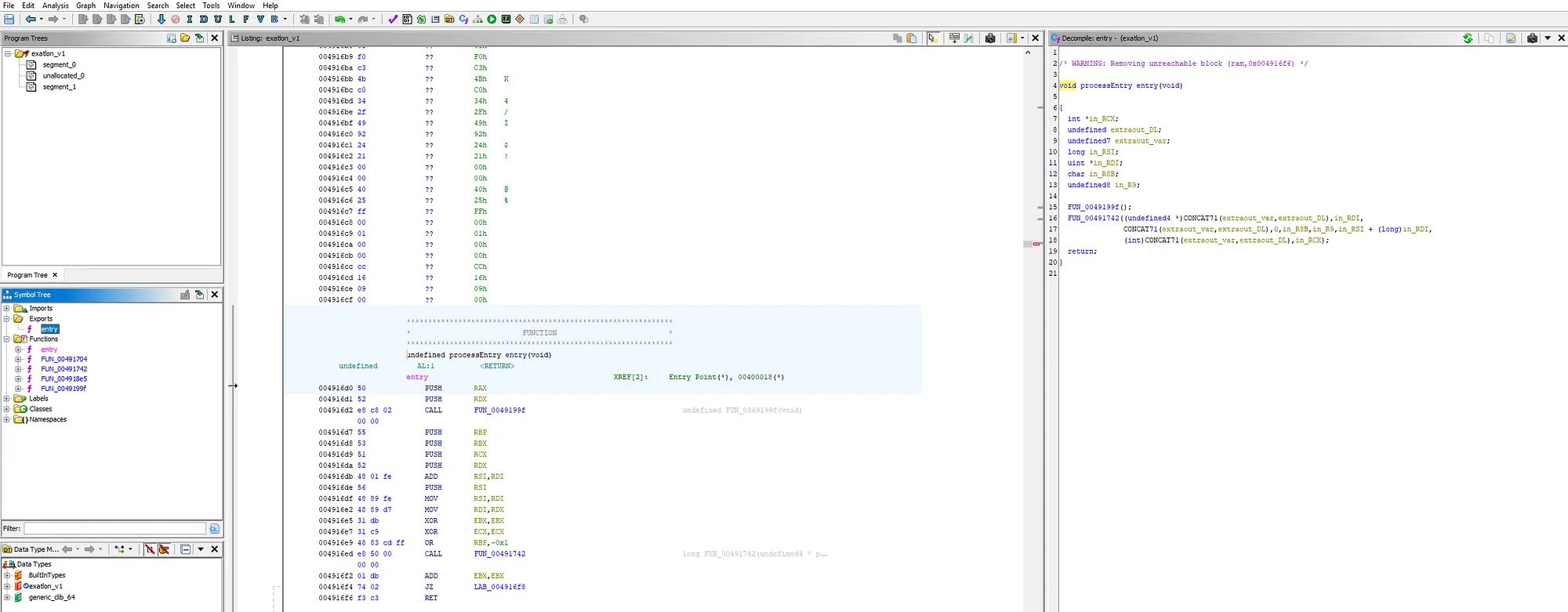Take a snapshot of the Decompile panel
The width and height of the screenshot is (1568, 612).
[x=1532, y=38]
